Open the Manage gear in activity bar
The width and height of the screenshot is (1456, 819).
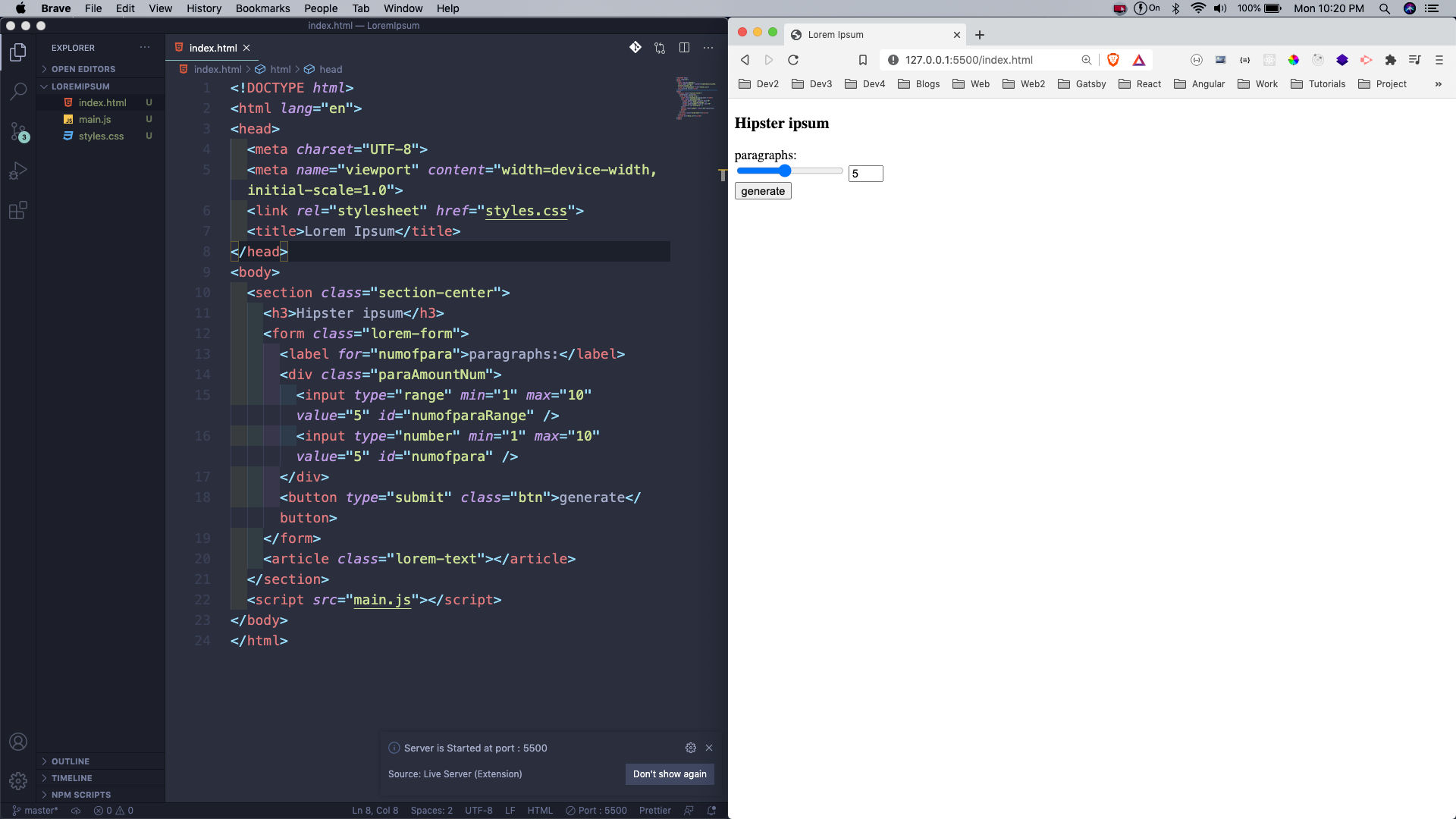[x=18, y=780]
